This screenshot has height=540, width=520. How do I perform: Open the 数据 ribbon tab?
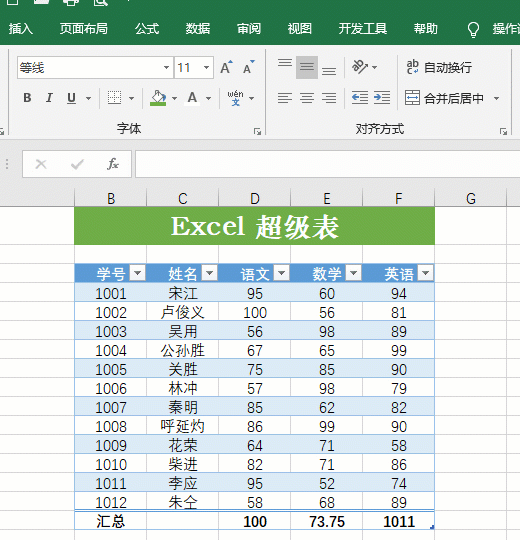coord(198,29)
